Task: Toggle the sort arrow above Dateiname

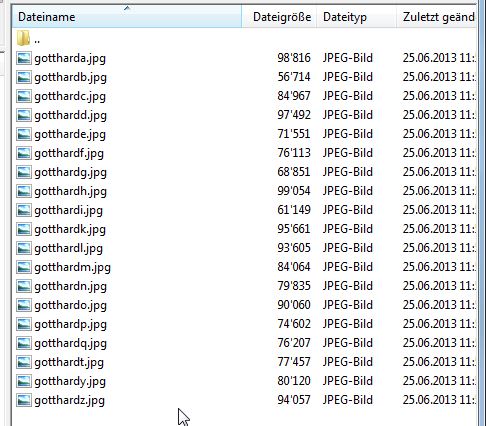Action: coord(127,8)
